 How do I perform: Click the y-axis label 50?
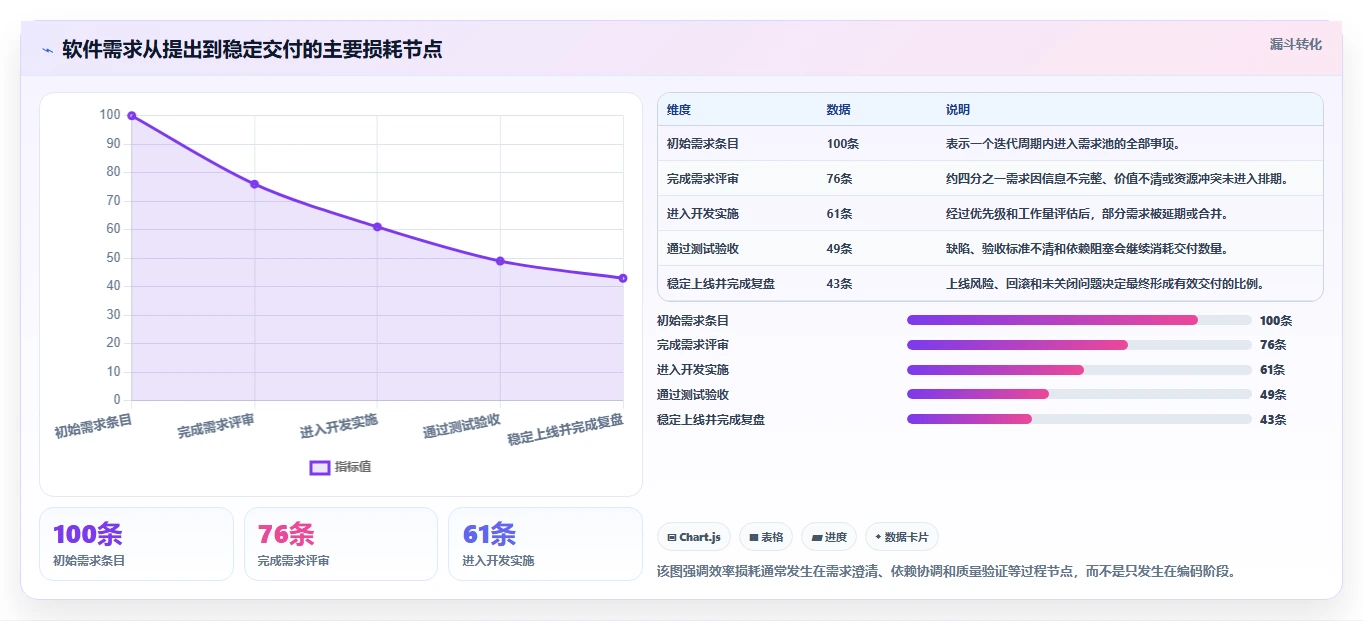pyautogui.click(x=113, y=258)
